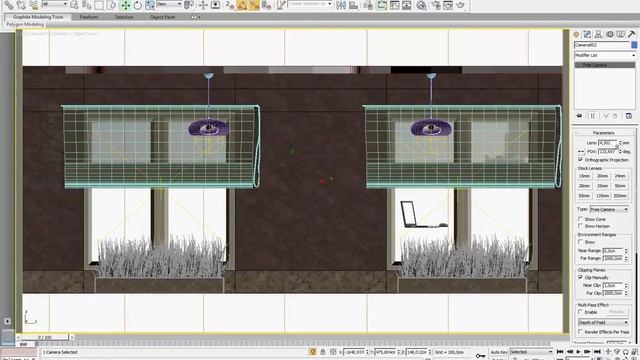
Task: Click the Render Production teapot icon
Action: click(460, 5)
